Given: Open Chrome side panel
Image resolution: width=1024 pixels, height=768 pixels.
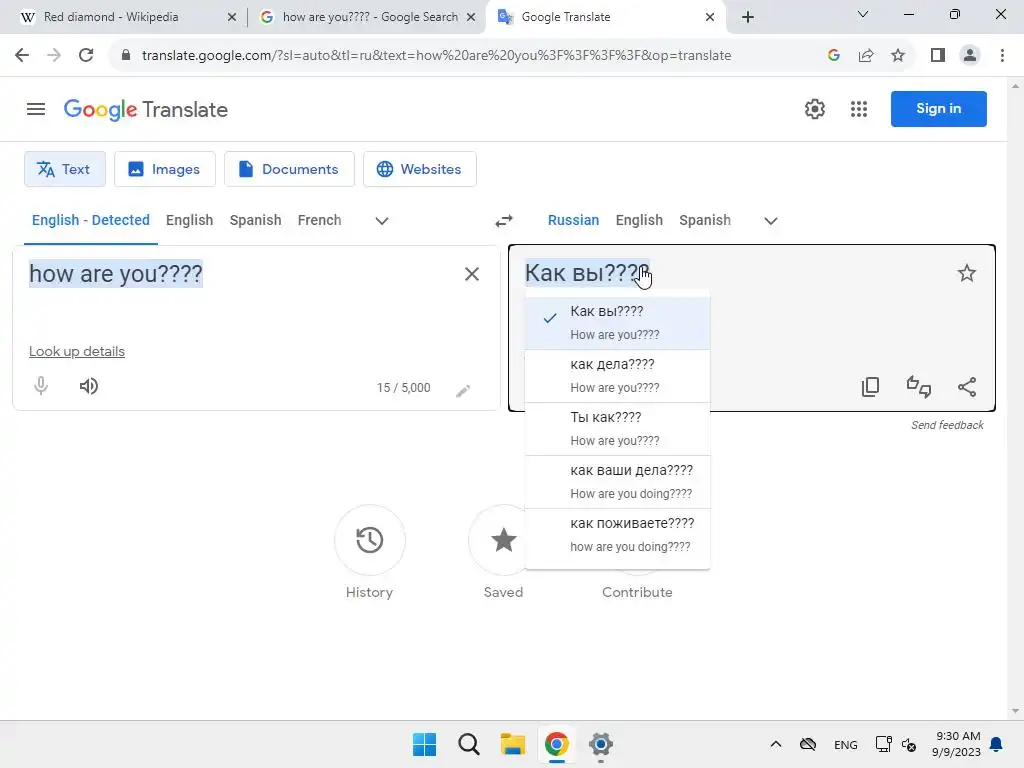Looking at the screenshot, I should 938,56.
